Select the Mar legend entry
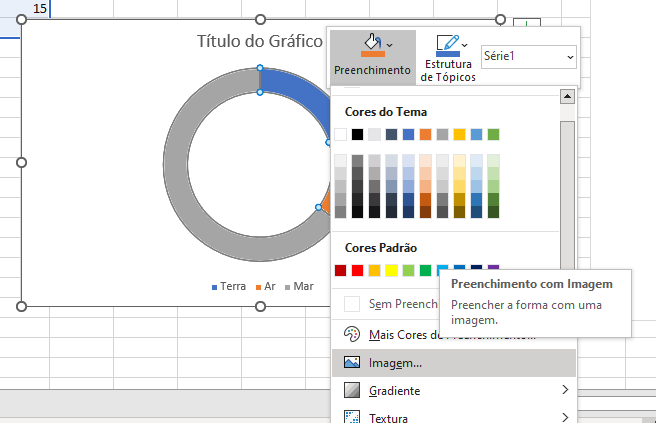 299,286
